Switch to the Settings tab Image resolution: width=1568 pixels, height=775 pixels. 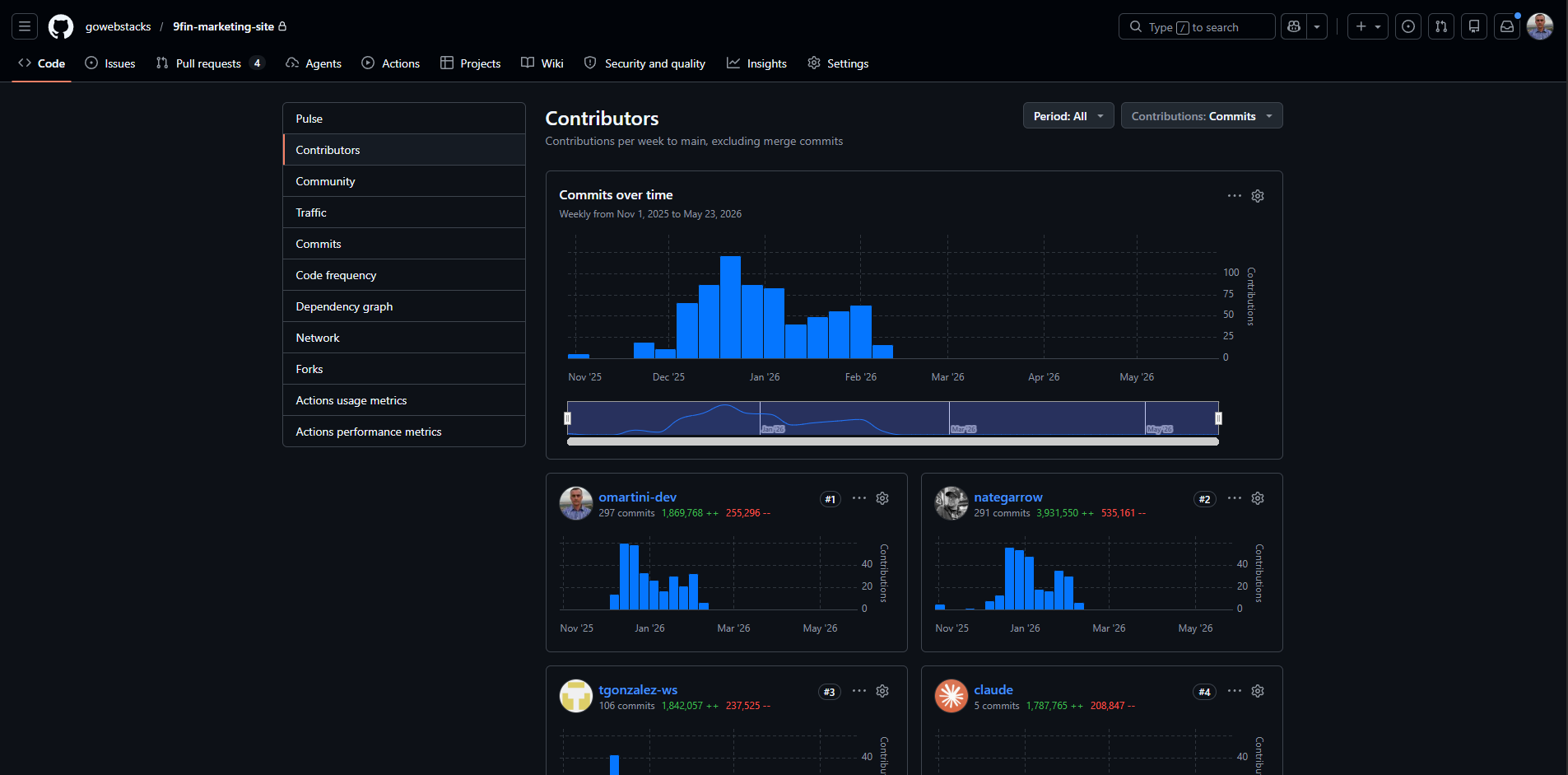(x=838, y=63)
